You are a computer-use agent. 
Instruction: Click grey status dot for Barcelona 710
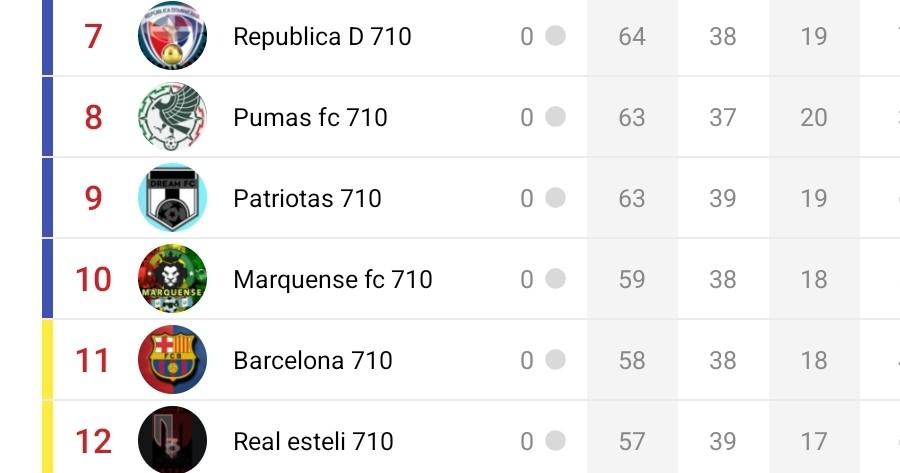pyautogui.click(x=555, y=360)
